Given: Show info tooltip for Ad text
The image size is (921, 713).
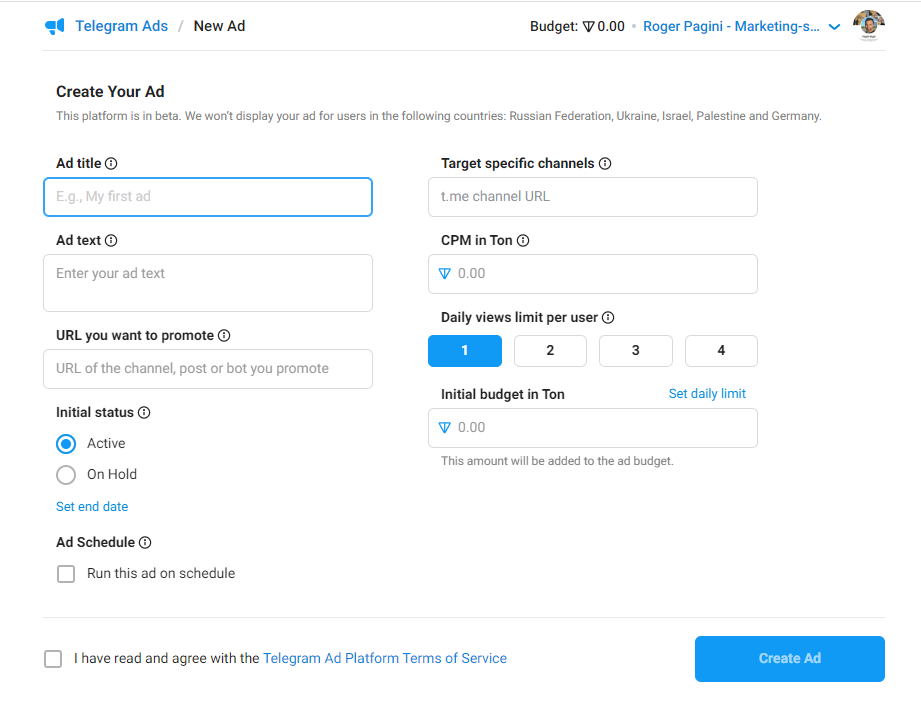Looking at the screenshot, I should (111, 240).
